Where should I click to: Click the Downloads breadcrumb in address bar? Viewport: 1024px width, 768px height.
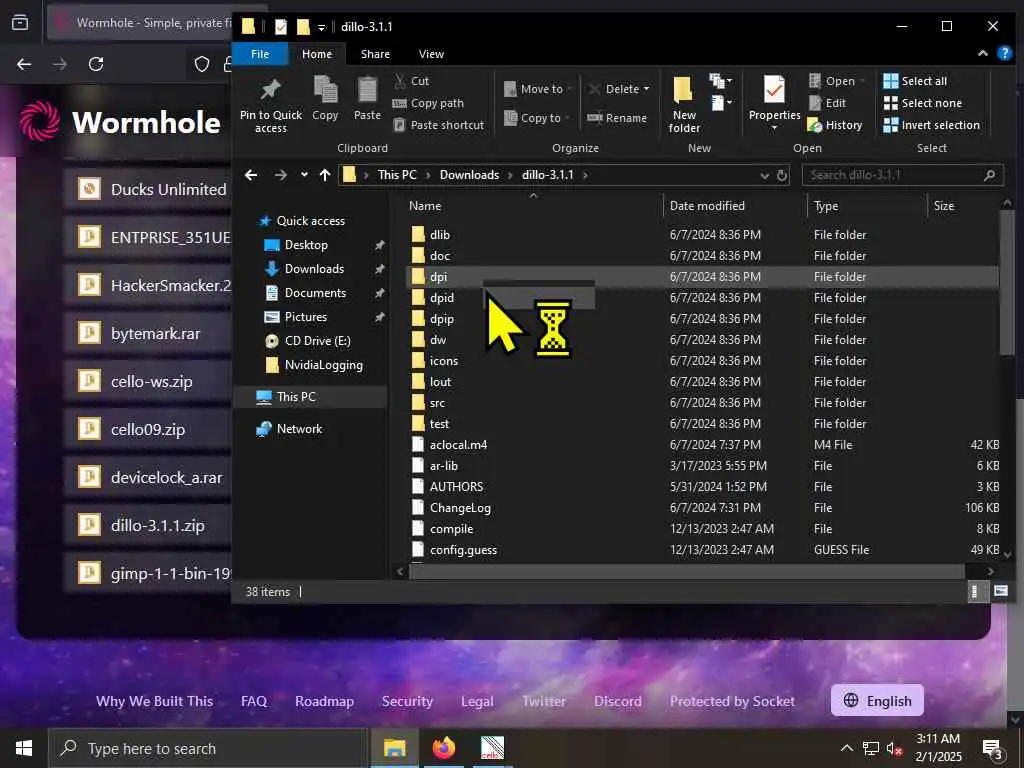tap(469, 175)
